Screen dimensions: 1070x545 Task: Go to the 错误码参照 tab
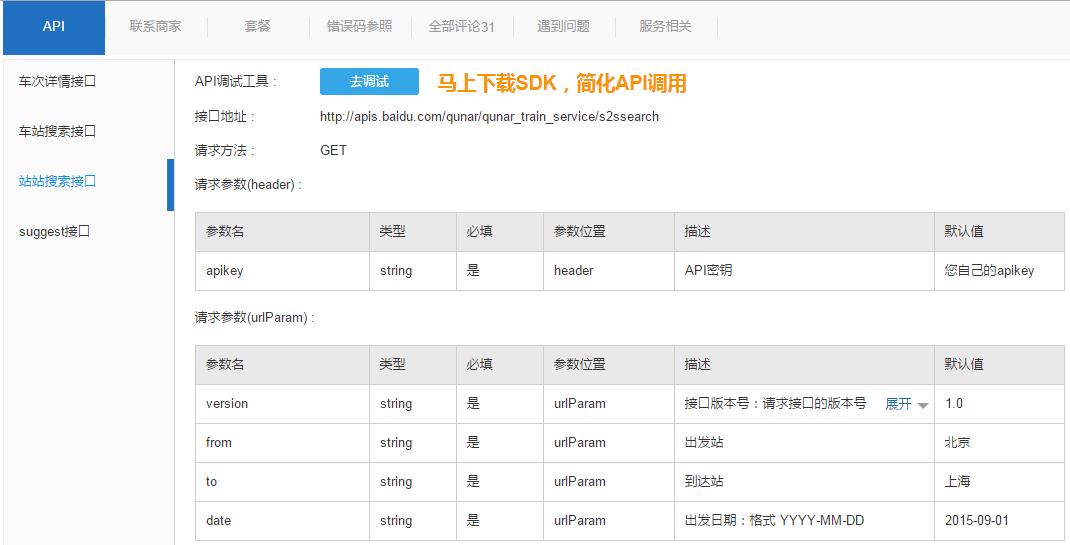tap(359, 27)
